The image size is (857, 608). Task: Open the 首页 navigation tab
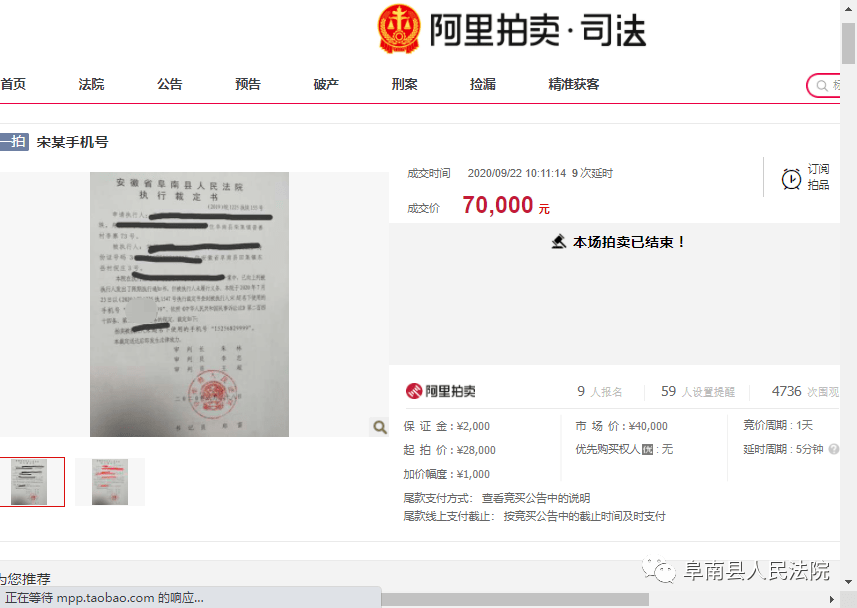click(x=13, y=84)
